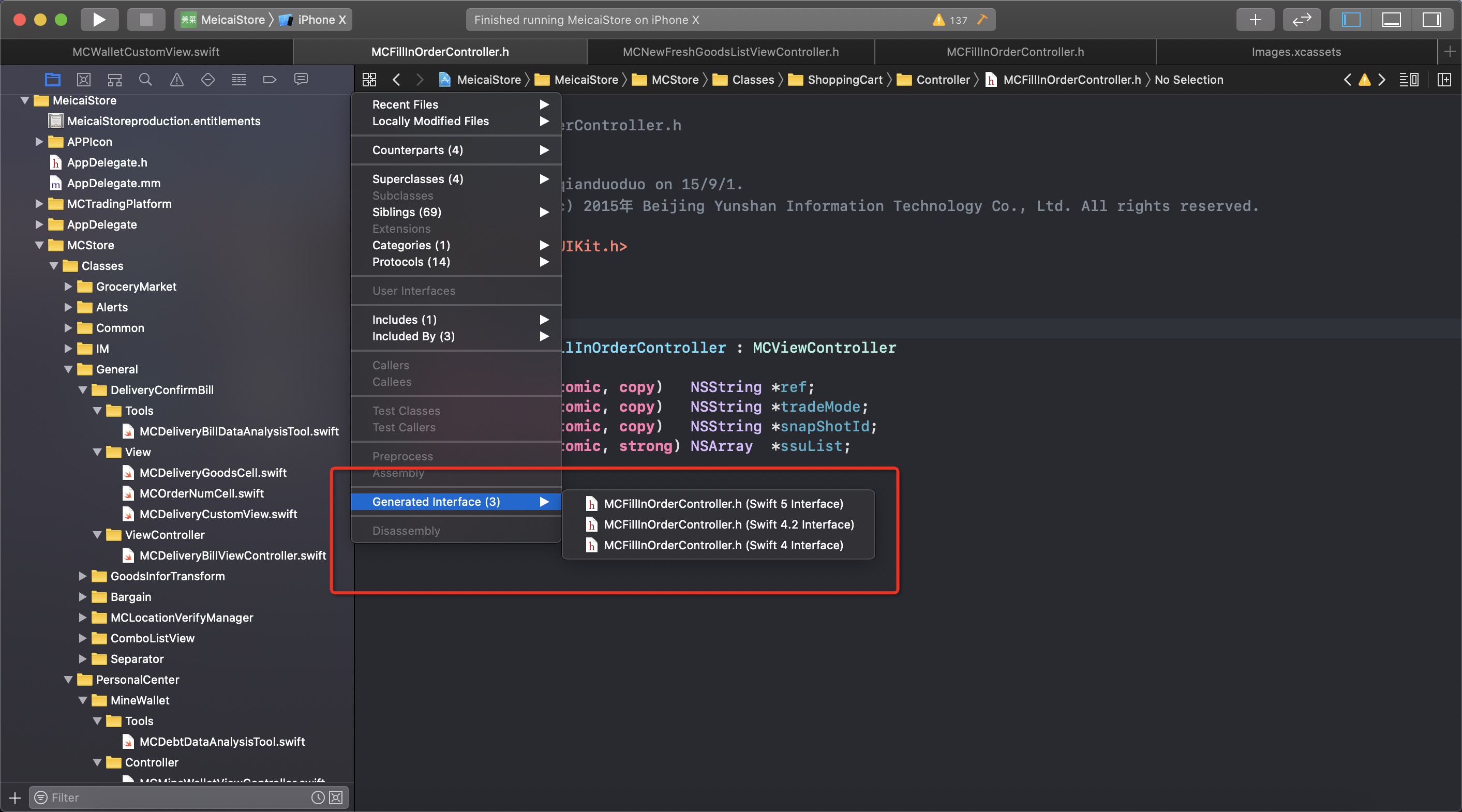Collapse the MCStore folder
This screenshot has width=1462, height=812.
coord(39,245)
